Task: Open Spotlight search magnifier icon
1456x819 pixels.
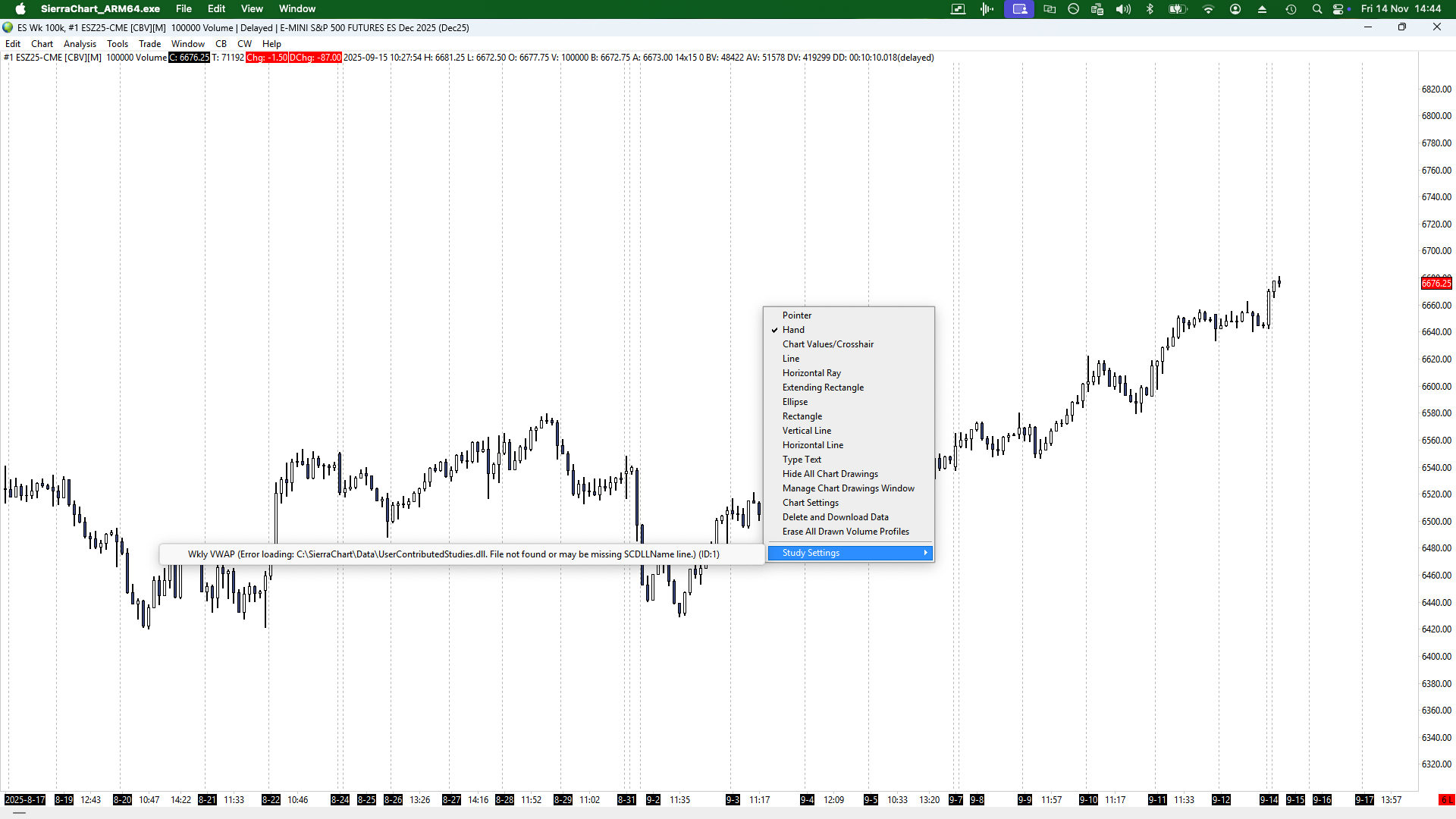Action: pos(1317,9)
